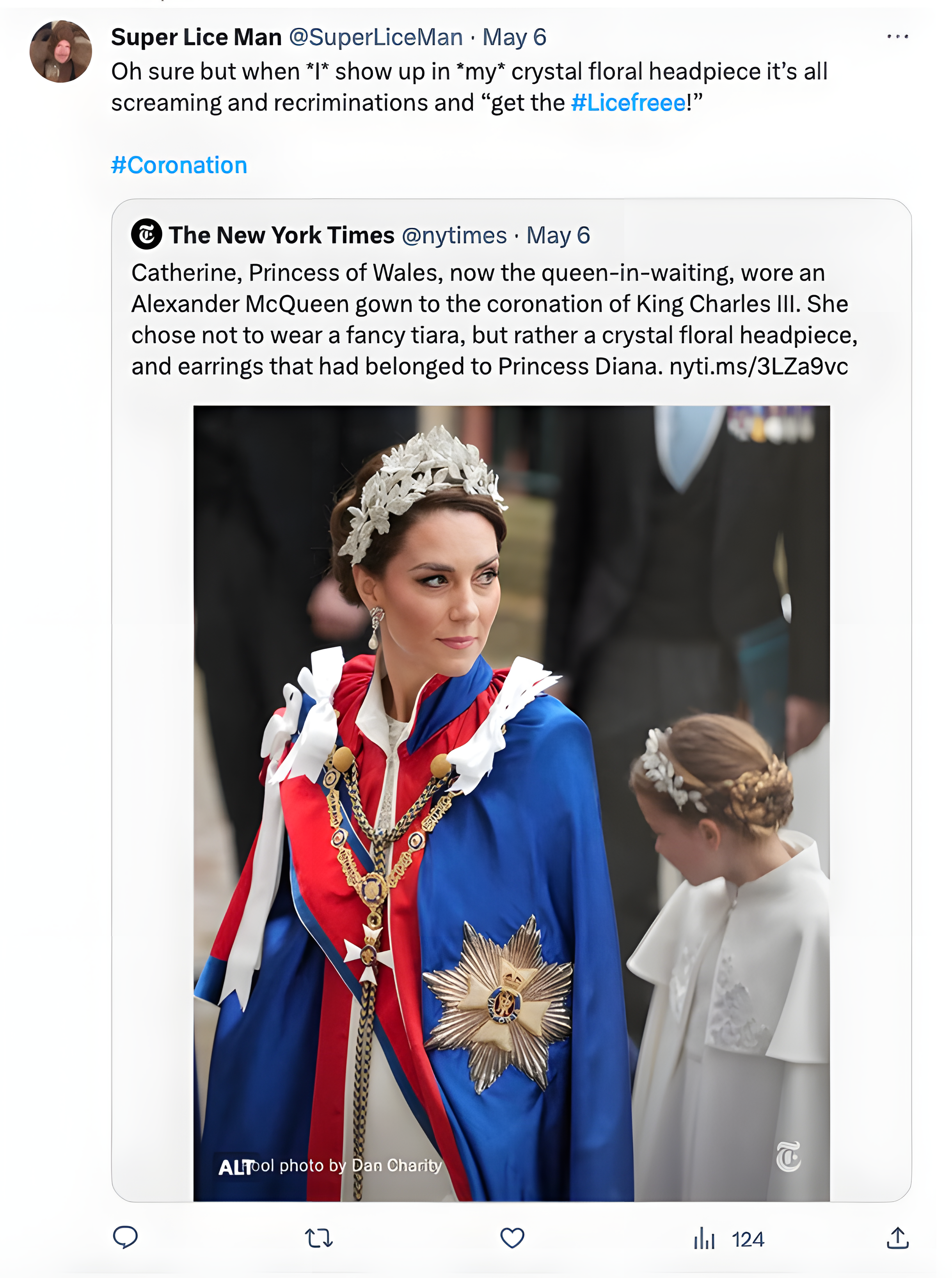Open the #Coronation hashtag link
This screenshot has height=1278, width=952.
click(x=179, y=165)
